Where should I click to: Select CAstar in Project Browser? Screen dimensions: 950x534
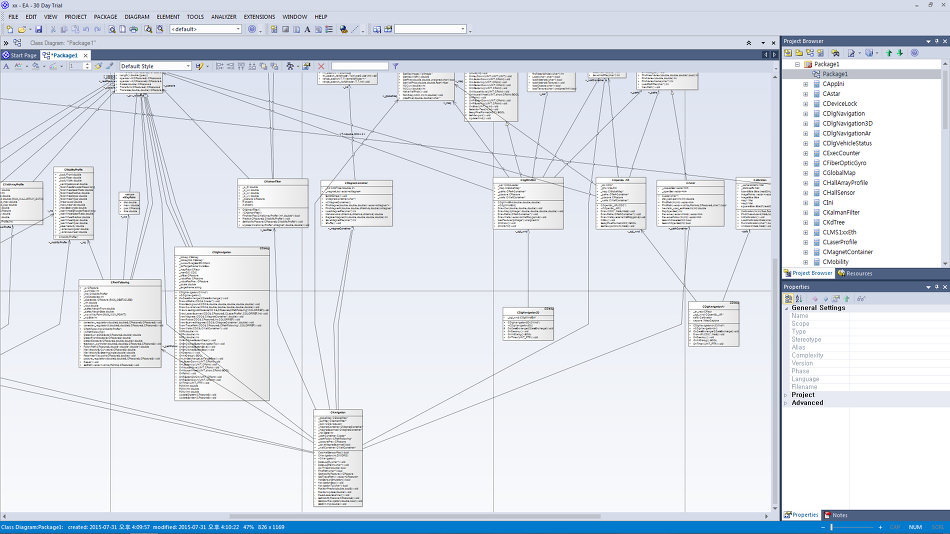(x=831, y=94)
